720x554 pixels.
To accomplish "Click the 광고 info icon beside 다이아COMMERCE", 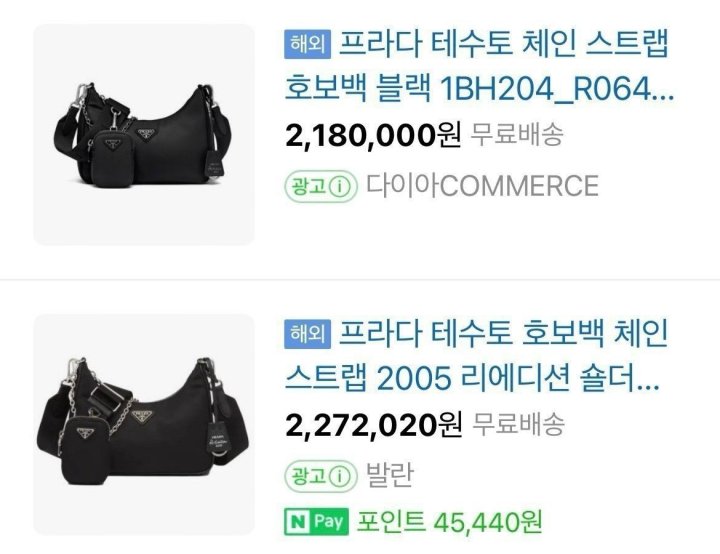I will coord(340,187).
